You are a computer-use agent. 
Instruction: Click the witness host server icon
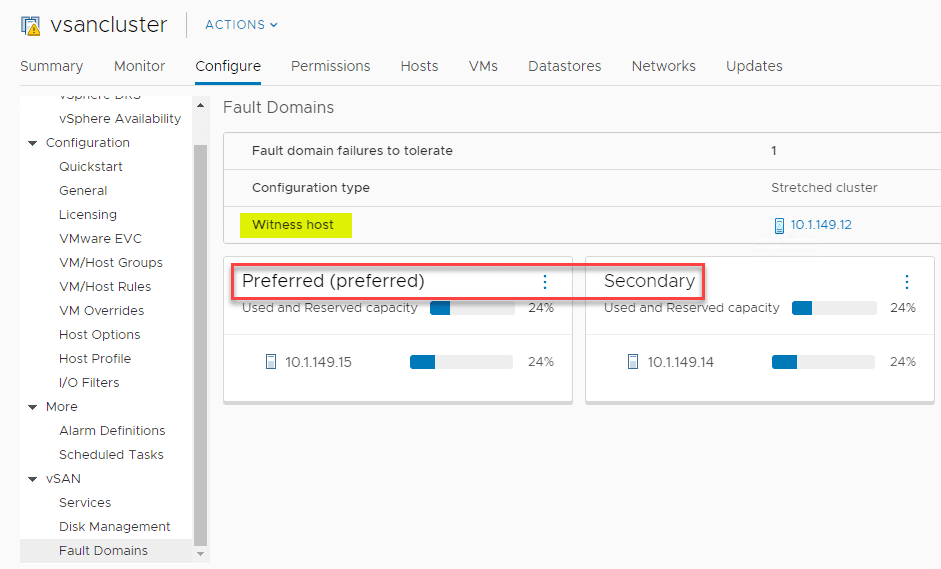point(779,225)
